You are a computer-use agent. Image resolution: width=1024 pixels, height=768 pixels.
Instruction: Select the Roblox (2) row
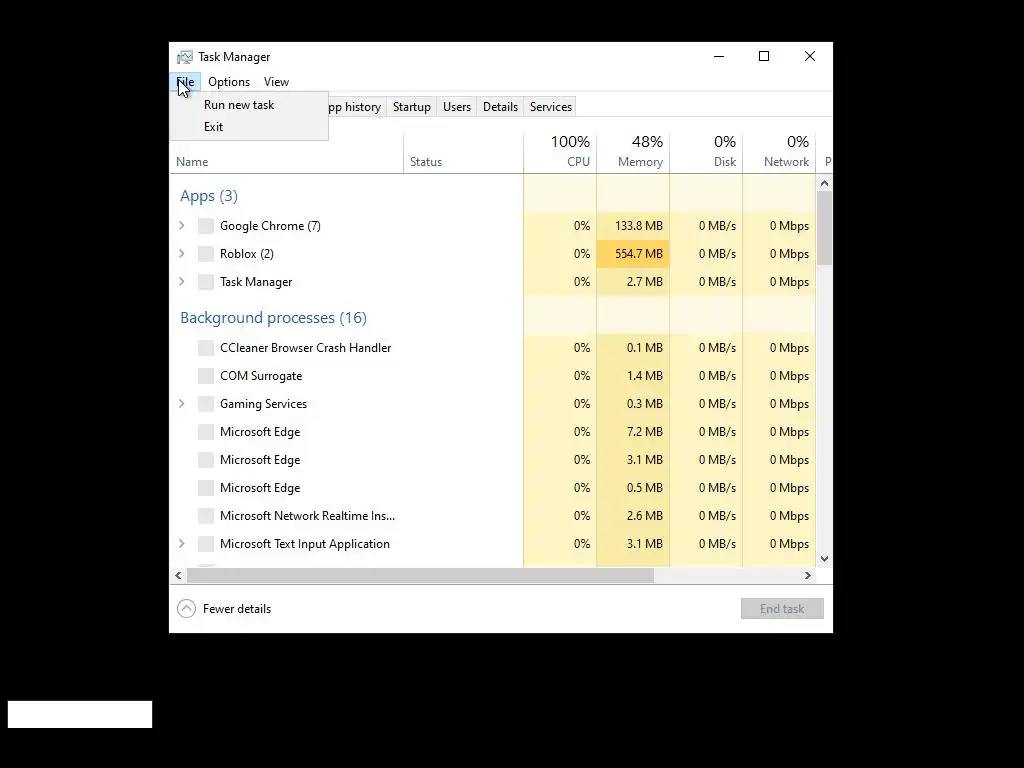point(493,254)
